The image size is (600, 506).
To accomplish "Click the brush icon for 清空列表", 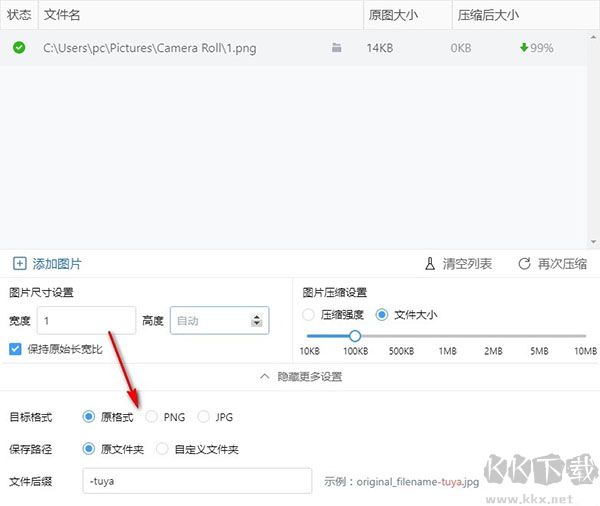I will tap(430, 264).
